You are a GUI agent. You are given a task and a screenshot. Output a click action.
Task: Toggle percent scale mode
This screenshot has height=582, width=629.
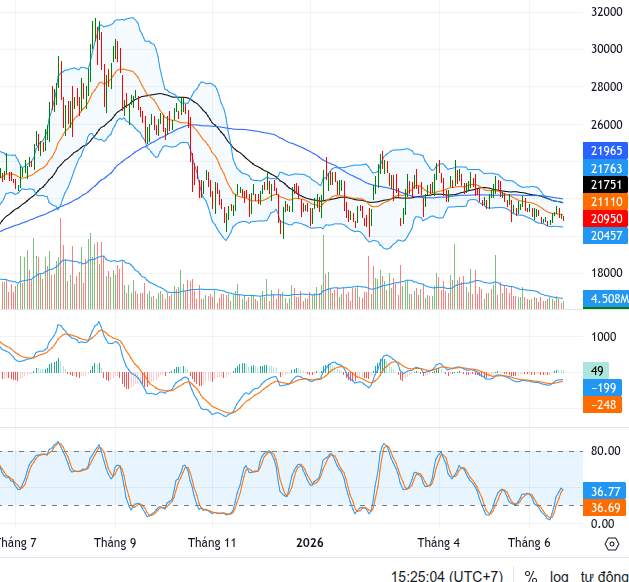coord(531,577)
